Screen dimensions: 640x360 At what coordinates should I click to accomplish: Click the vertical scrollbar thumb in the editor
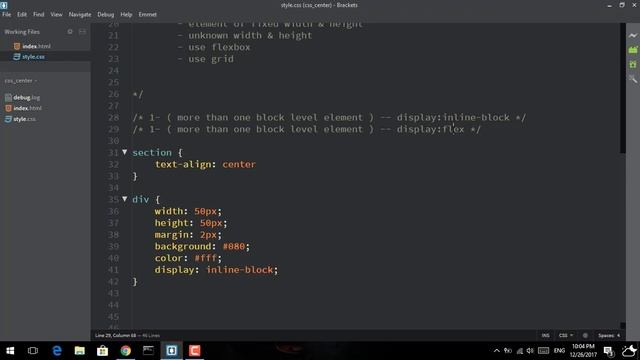[622, 88]
